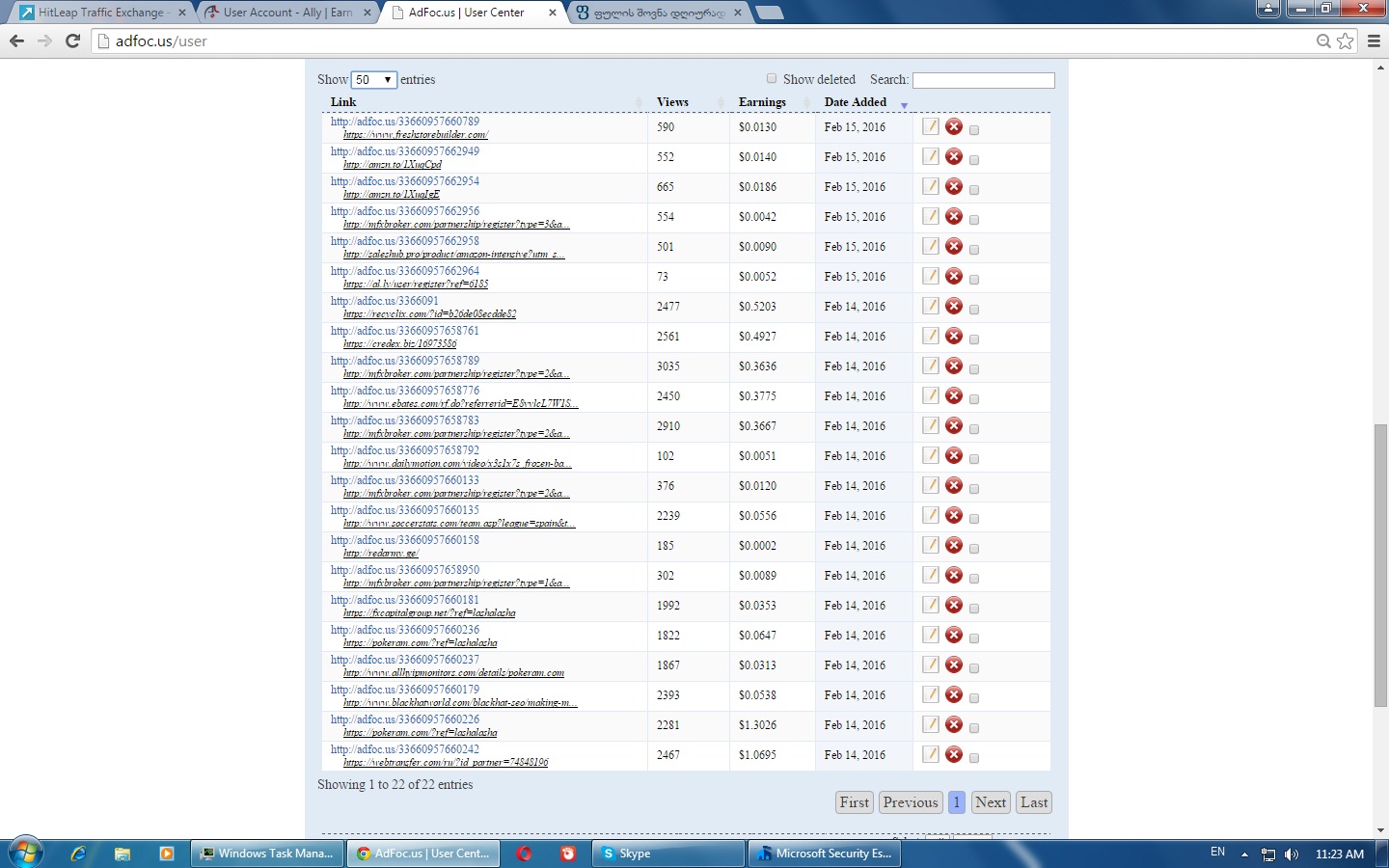Image resolution: width=1389 pixels, height=868 pixels.
Task: Show hidden system tray icons
Action: tap(1244, 854)
